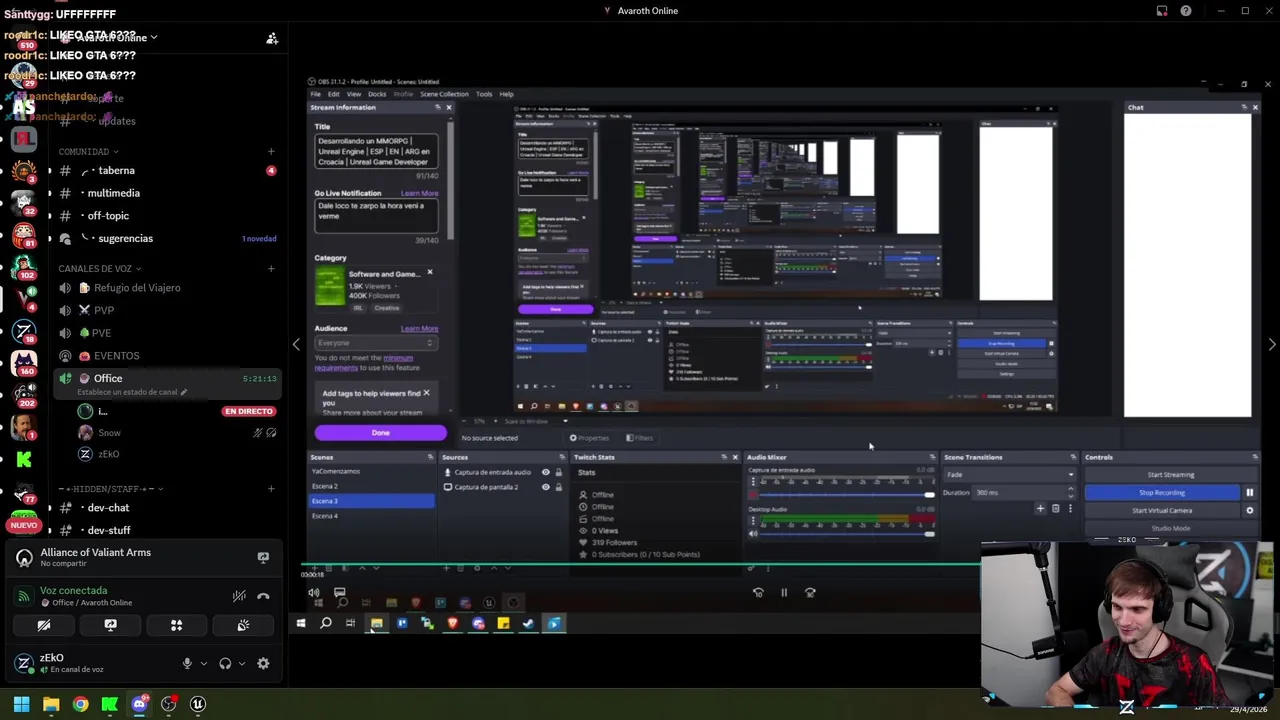1280x720 pixels.
Task: Open Chrome from Windows taskbar
Action: click(x=80, y=704)
